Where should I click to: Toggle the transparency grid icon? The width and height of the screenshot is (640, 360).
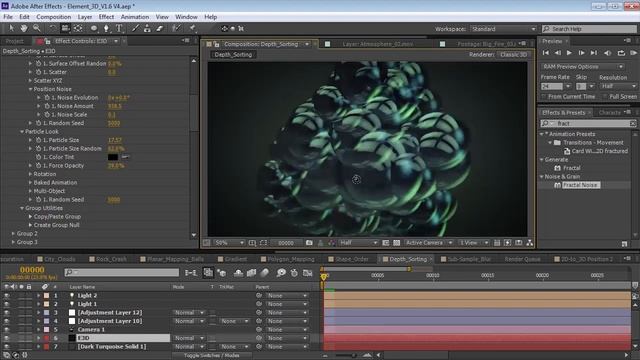[x=396, y=243]
